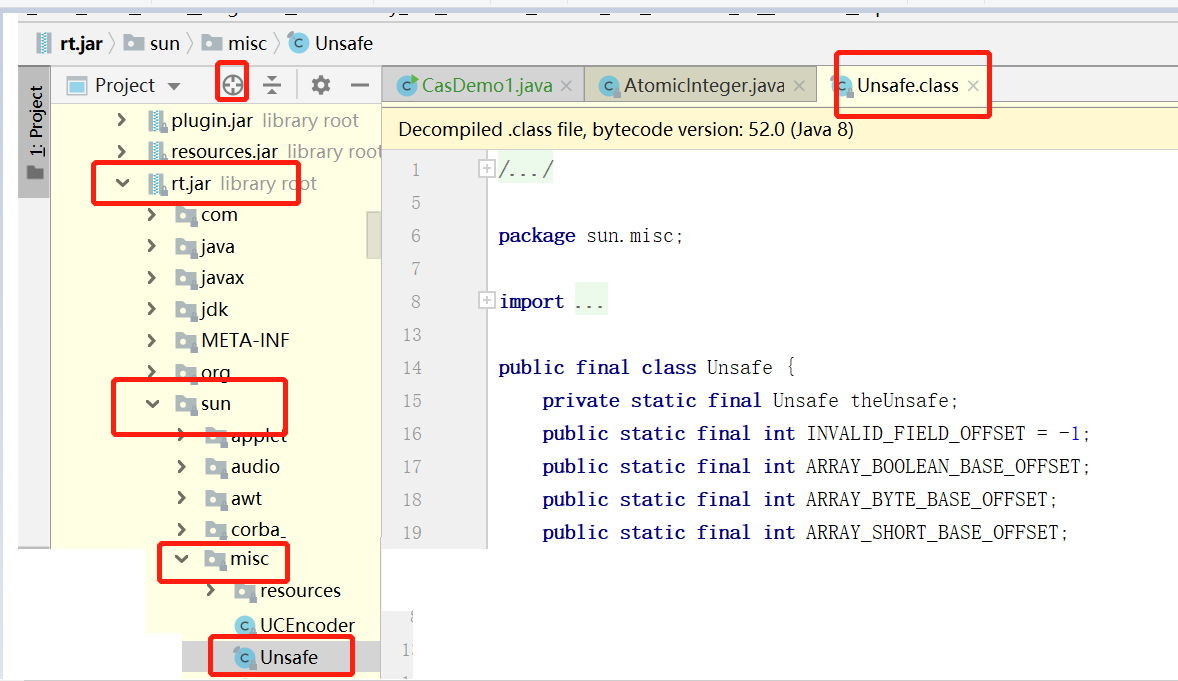Switch to the AtomicInteger.java tab
Image resolution: width=1178 pixels, height=681 pixels.
[x=703, y=86]
